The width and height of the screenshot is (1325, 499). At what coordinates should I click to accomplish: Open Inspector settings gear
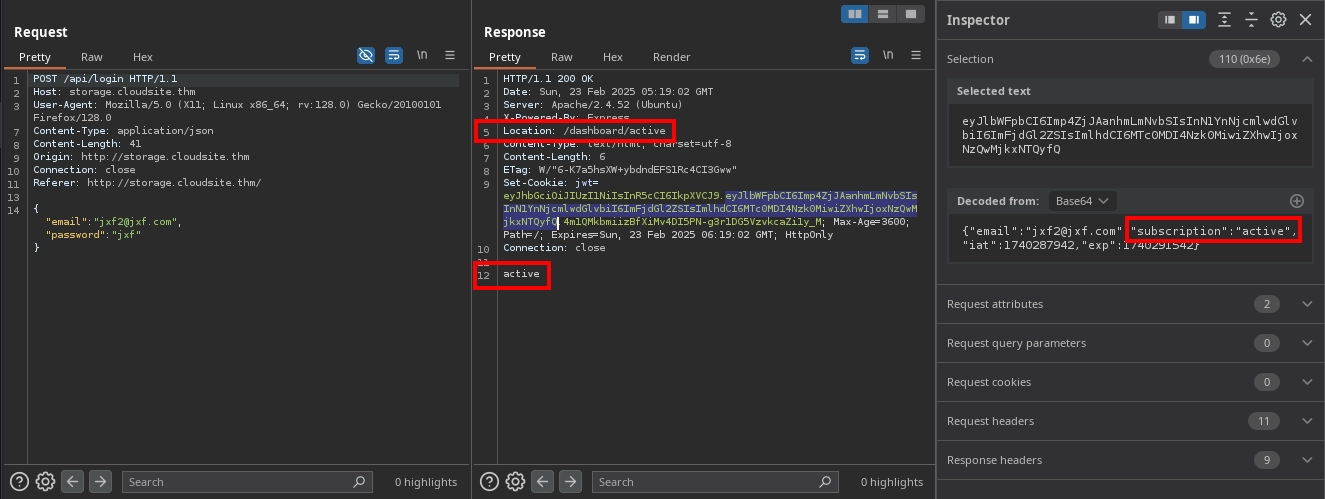coord(1278,20)
